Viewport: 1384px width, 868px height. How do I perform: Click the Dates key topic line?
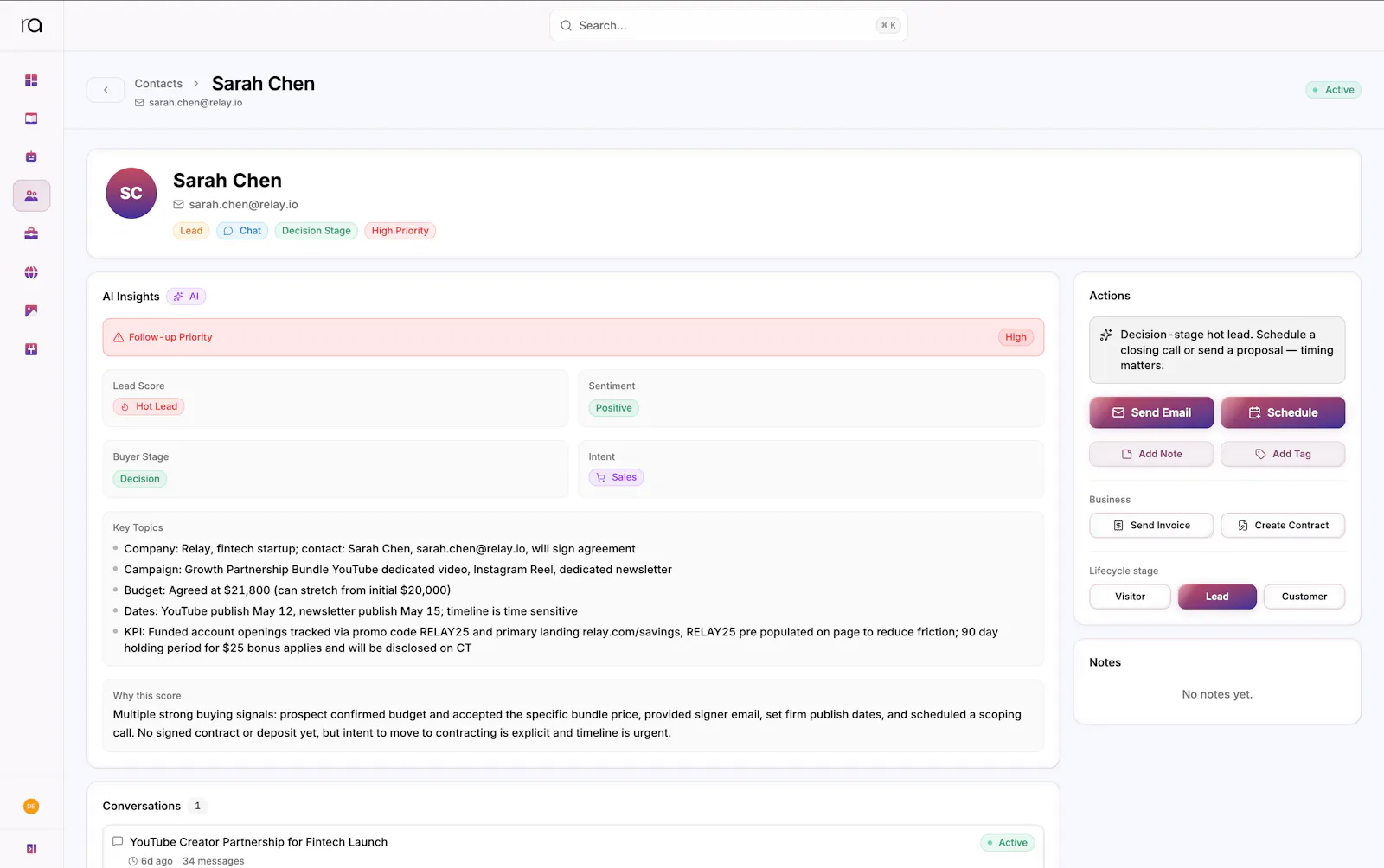(x=350, y=611)
